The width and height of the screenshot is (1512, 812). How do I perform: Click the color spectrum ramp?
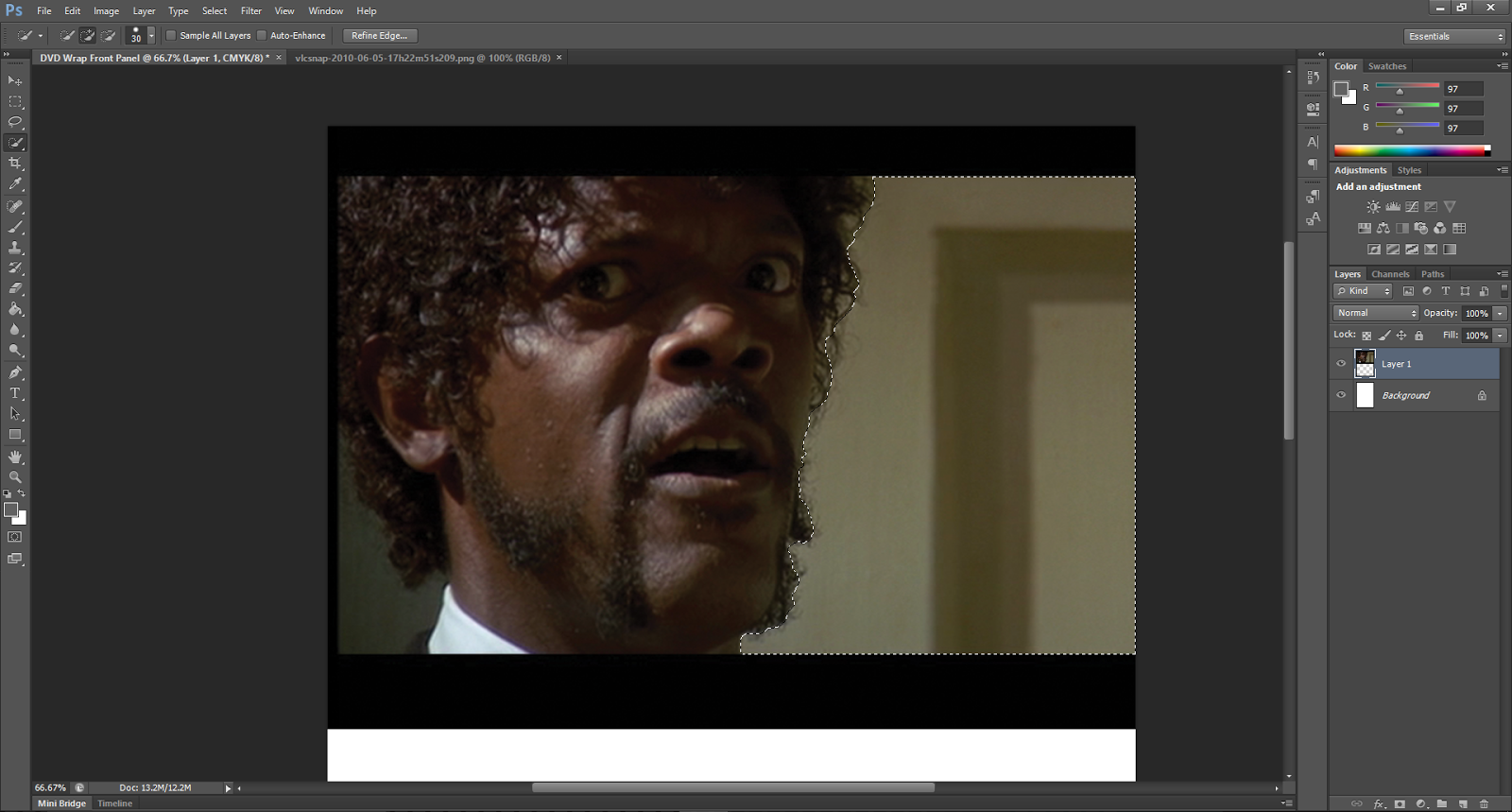1412,150
